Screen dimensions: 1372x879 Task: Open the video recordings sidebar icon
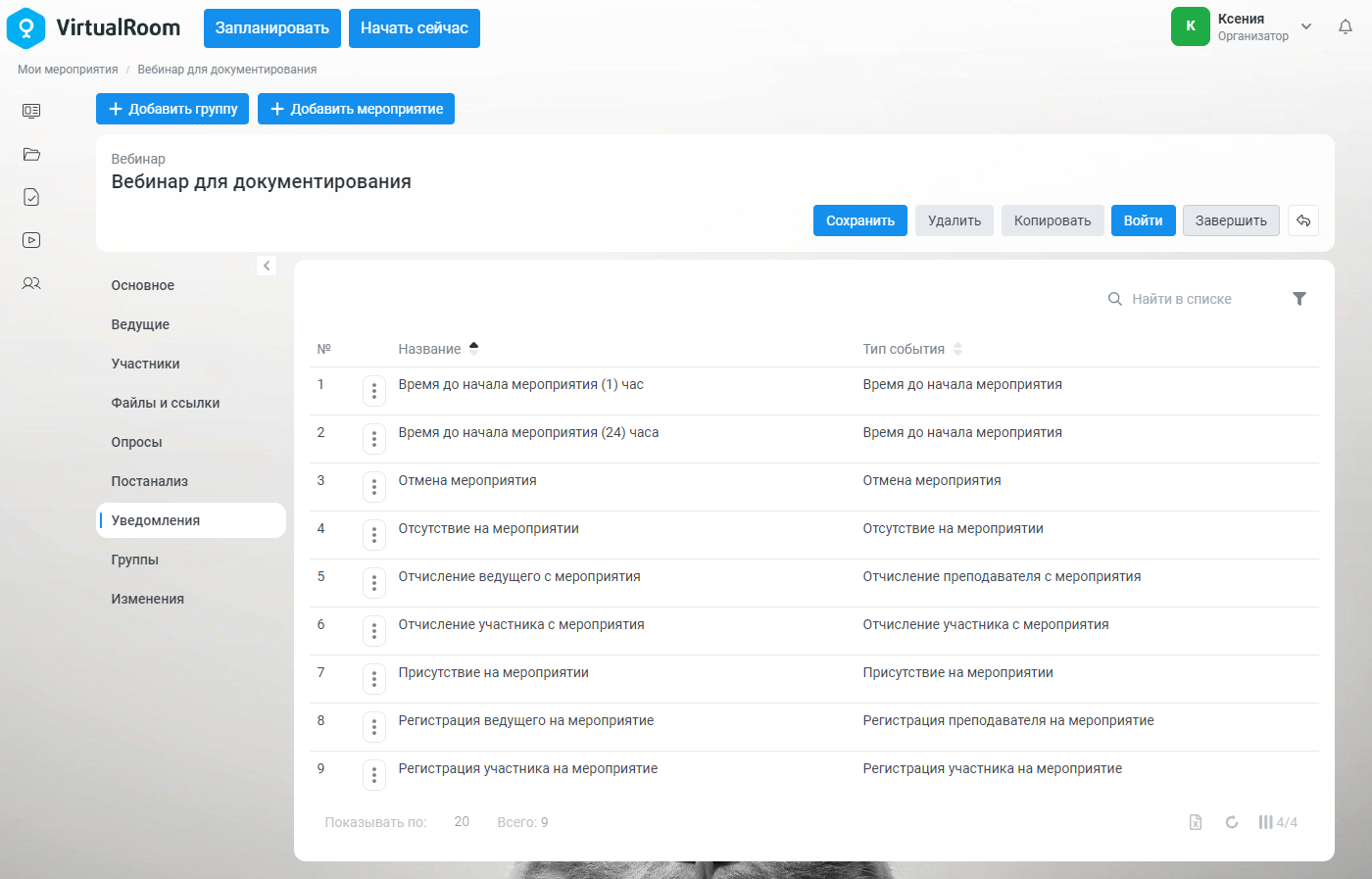pos(31,240)
